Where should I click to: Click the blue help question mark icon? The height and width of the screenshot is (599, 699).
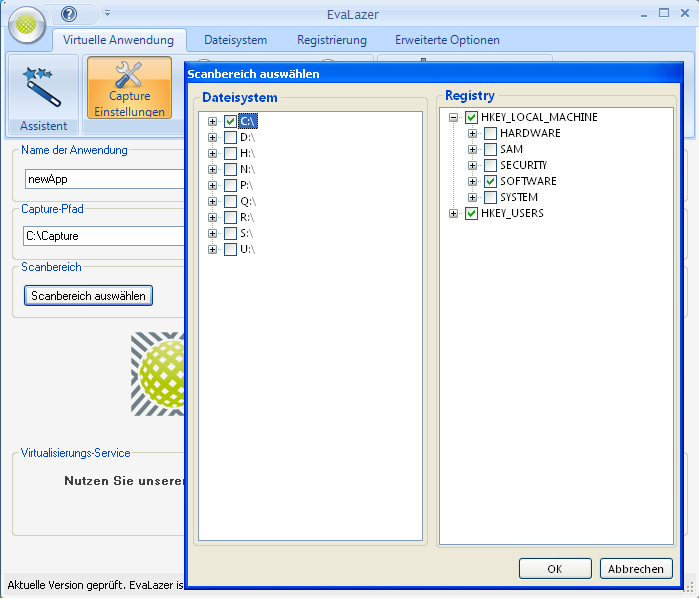tap(69, 14)
